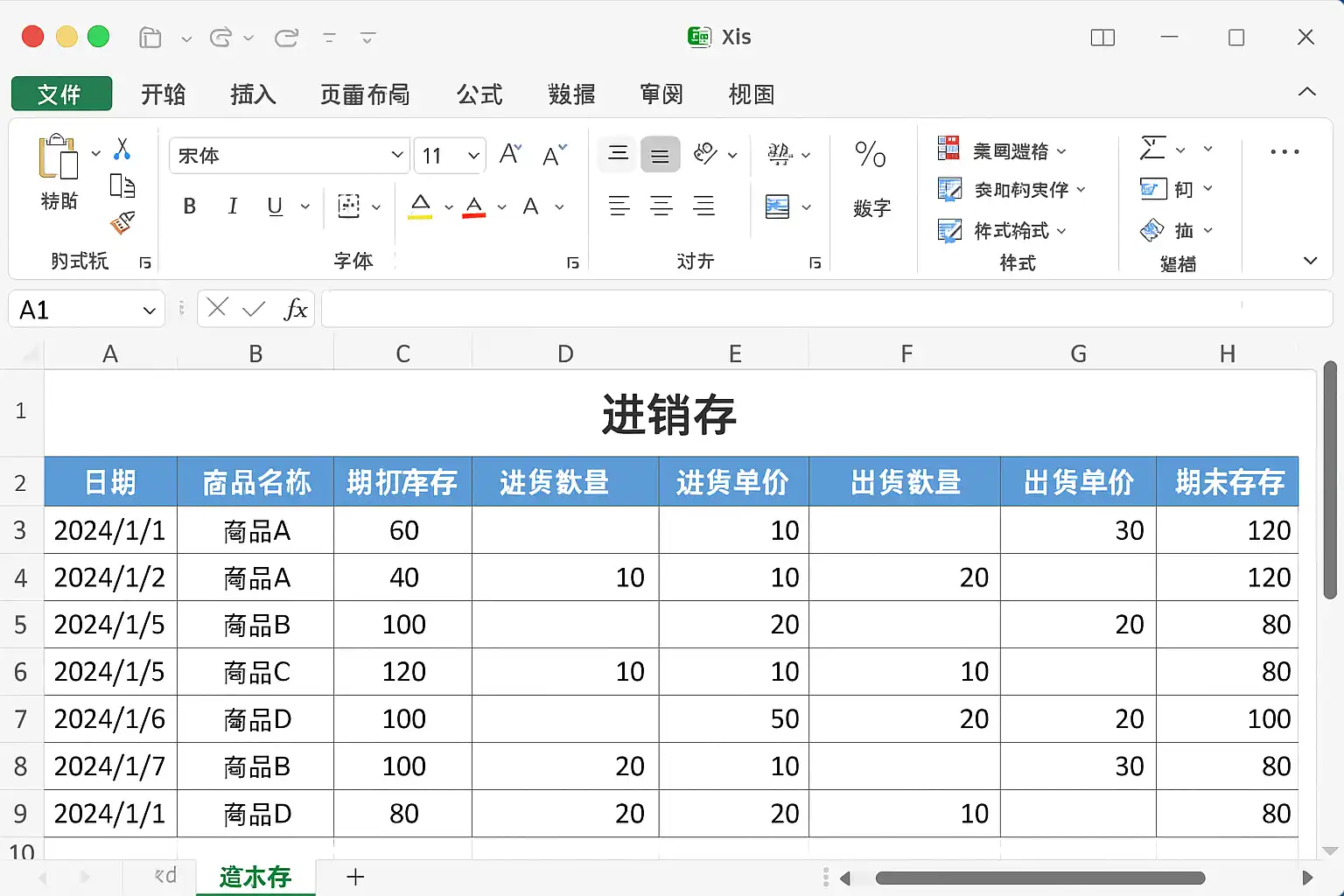Expand the Name Box dropdown for A1
The image size is (1344, 896).
(149, 311)
